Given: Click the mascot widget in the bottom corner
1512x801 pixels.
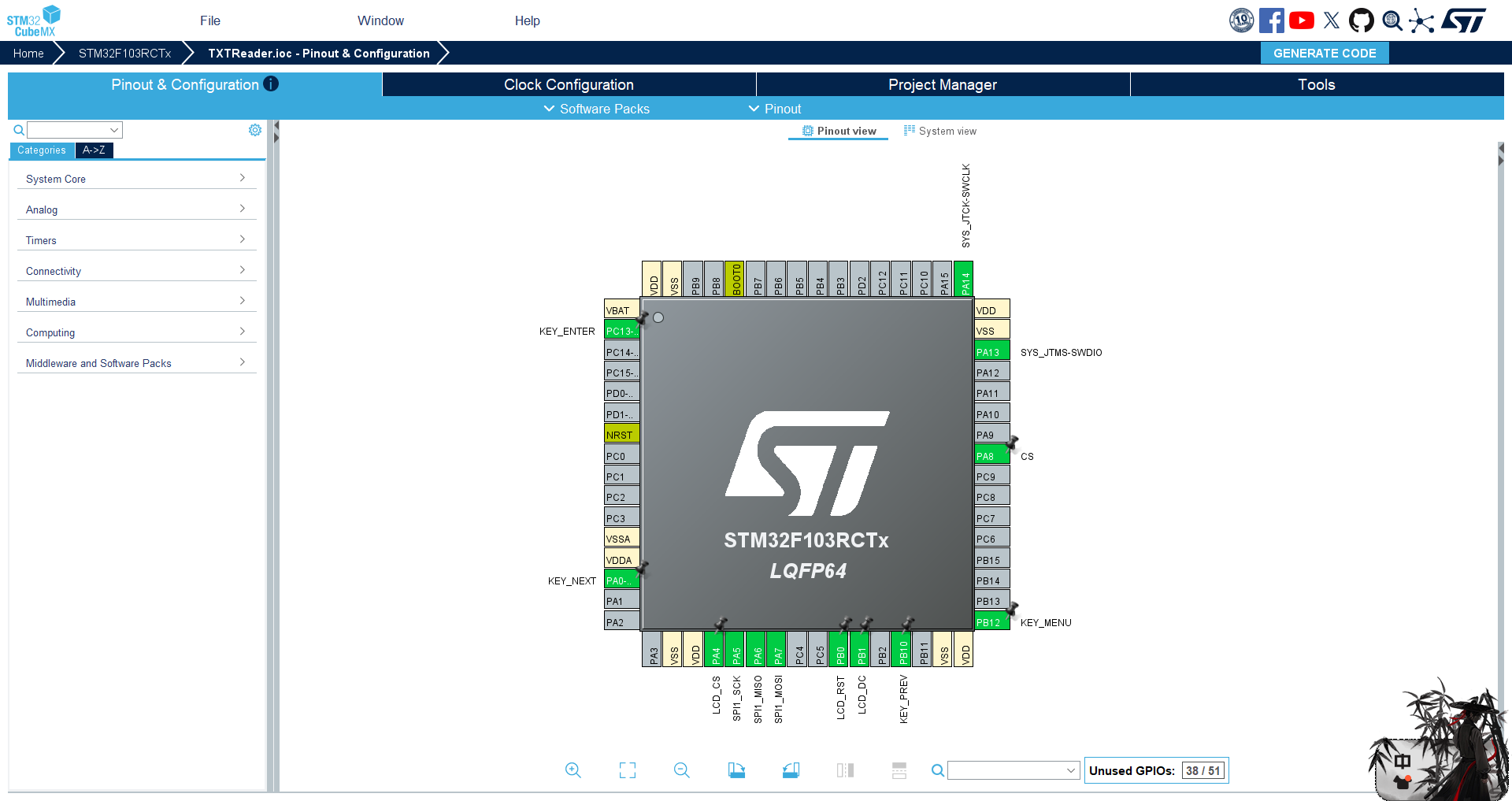Looking at the screenshot, I should (1440, 740).
